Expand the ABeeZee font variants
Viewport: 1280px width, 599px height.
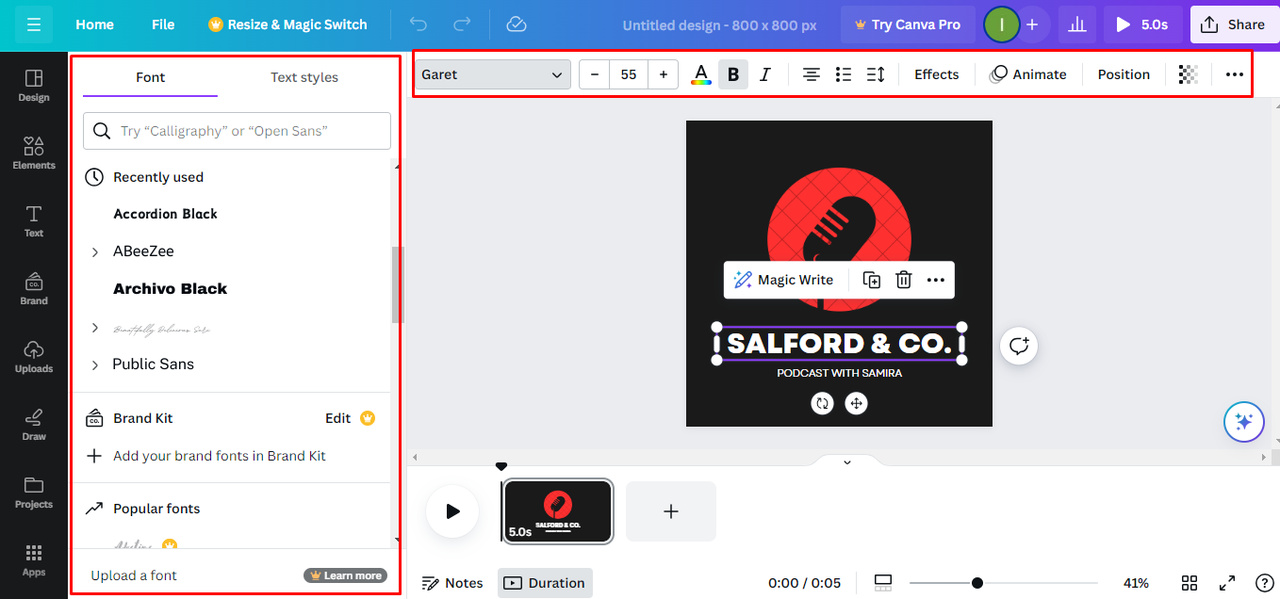click(x=95, y=252)
